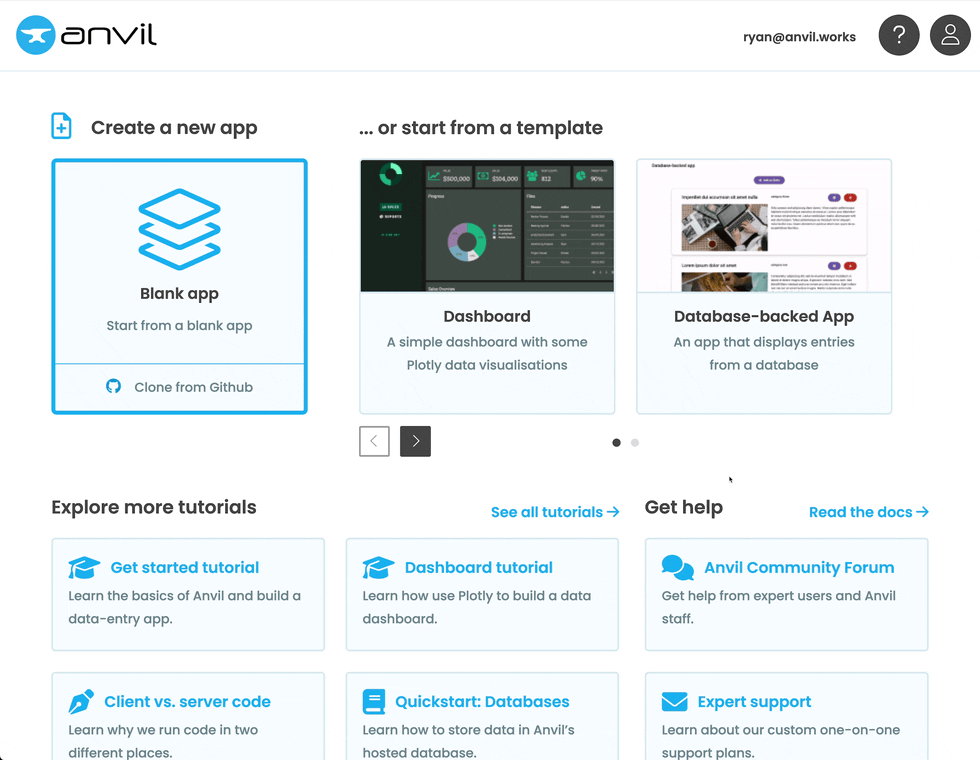Click the ryan@anvil.works account email
This screenshot has width=980, height=760.
(x=799, y=37)
